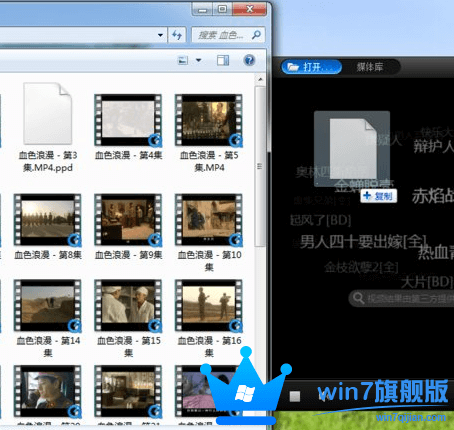Image resolution: width=454 pixels, height=430 pixels.
Task: Select the 血色浪漫 第5集.MP4 video thumbnail
Action: pyautogui.click(x=209, y=120)
